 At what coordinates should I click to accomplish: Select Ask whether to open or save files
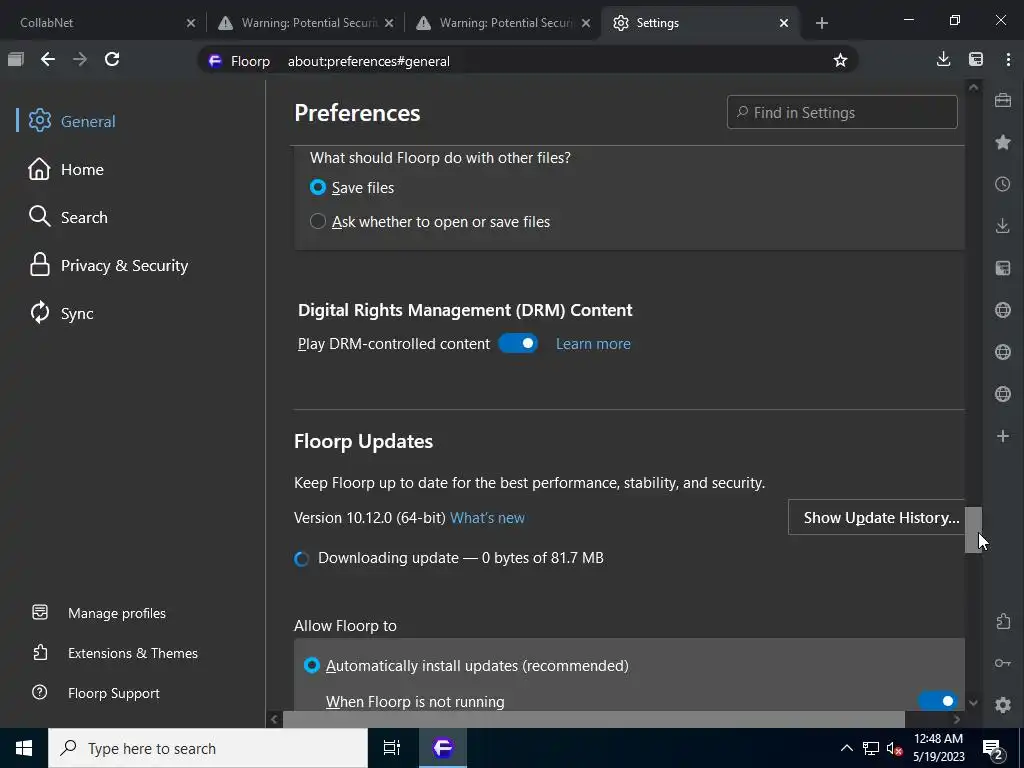click(x=430, y=221)
